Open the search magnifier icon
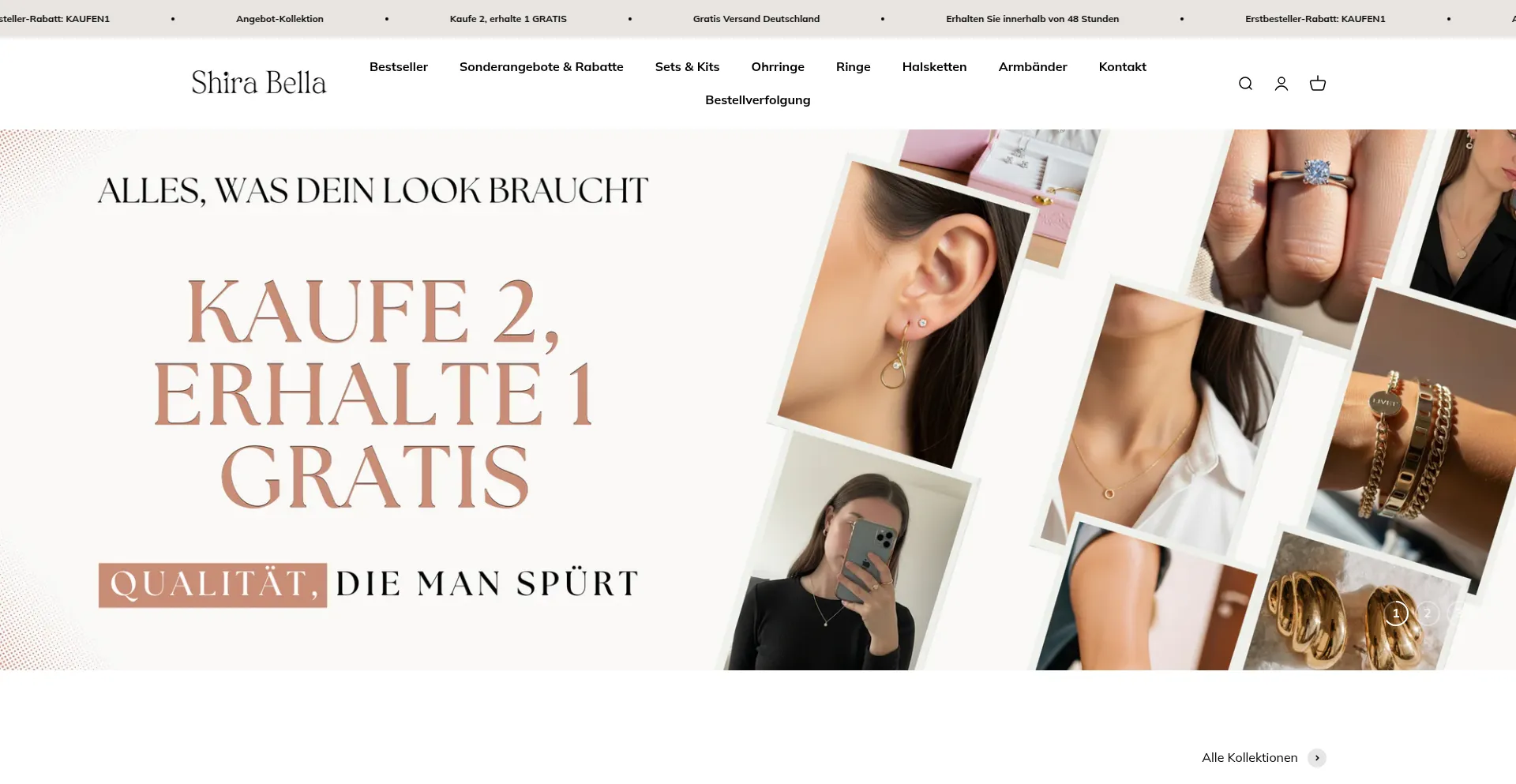The image size is (1516, 784). pos(1245,84)
